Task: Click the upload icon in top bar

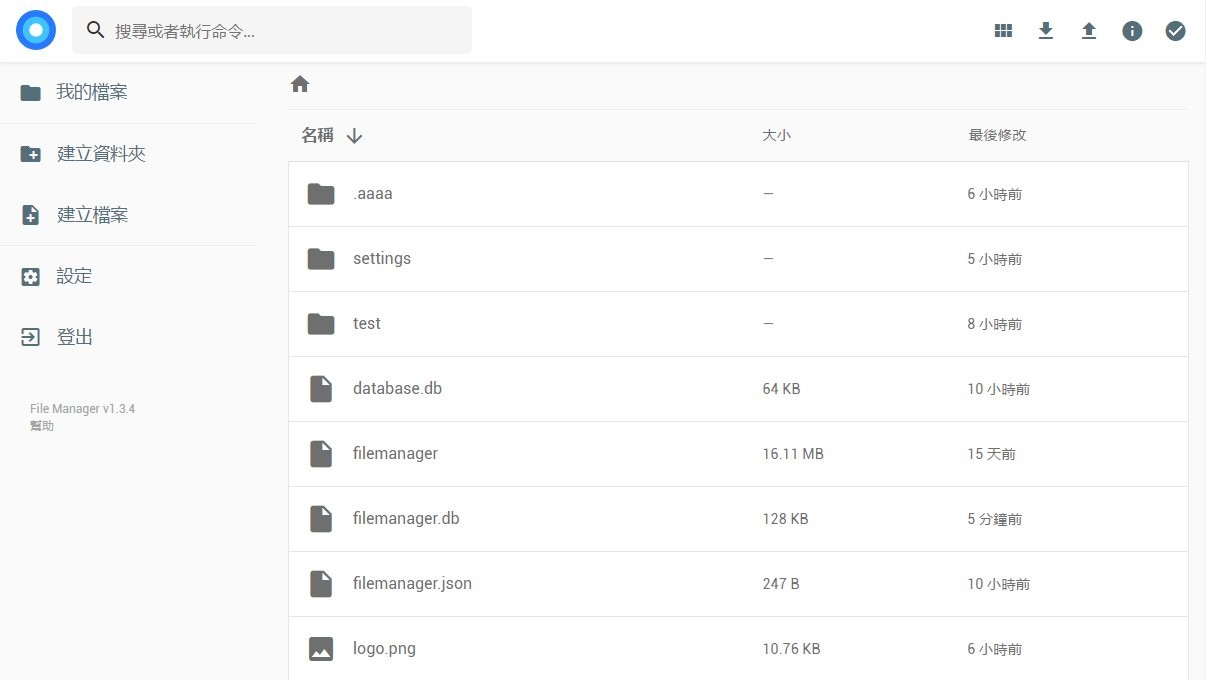Action: coord(1089,31)
